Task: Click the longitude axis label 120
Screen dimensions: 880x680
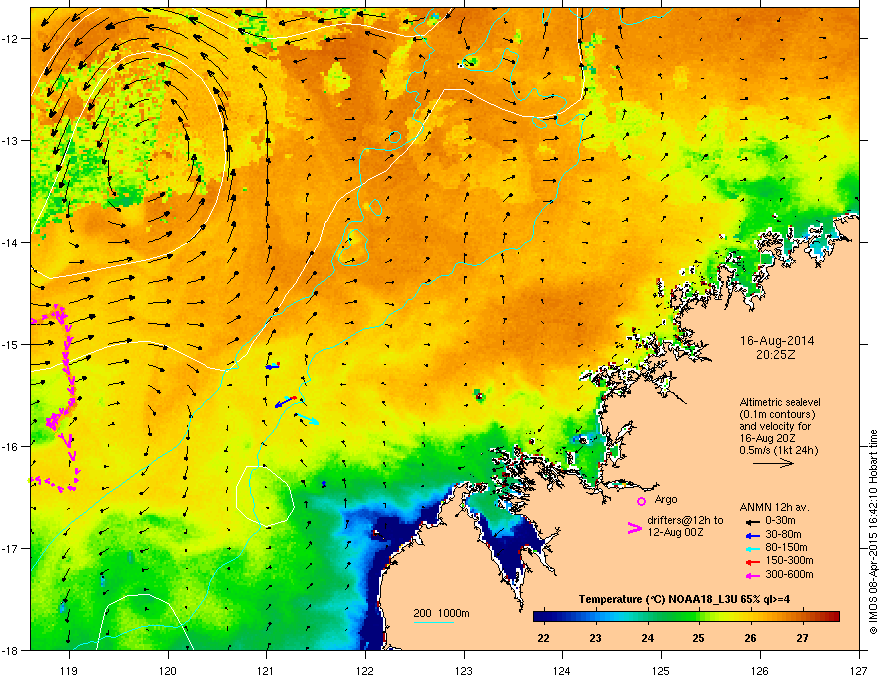Action: tap(168, 671)
